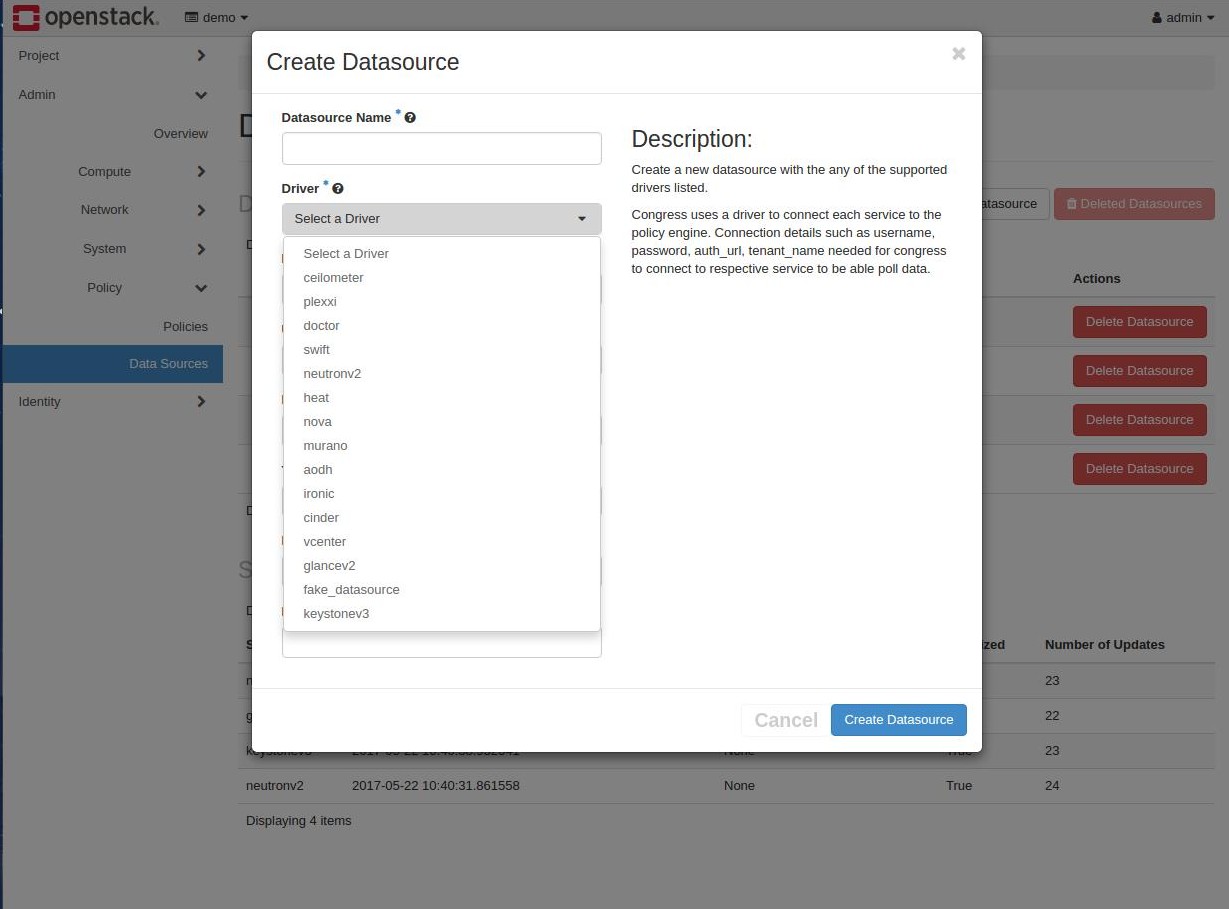Close the Create Datasource dialog
Viewport: 1229px width, 909px height.
(958, 54)
